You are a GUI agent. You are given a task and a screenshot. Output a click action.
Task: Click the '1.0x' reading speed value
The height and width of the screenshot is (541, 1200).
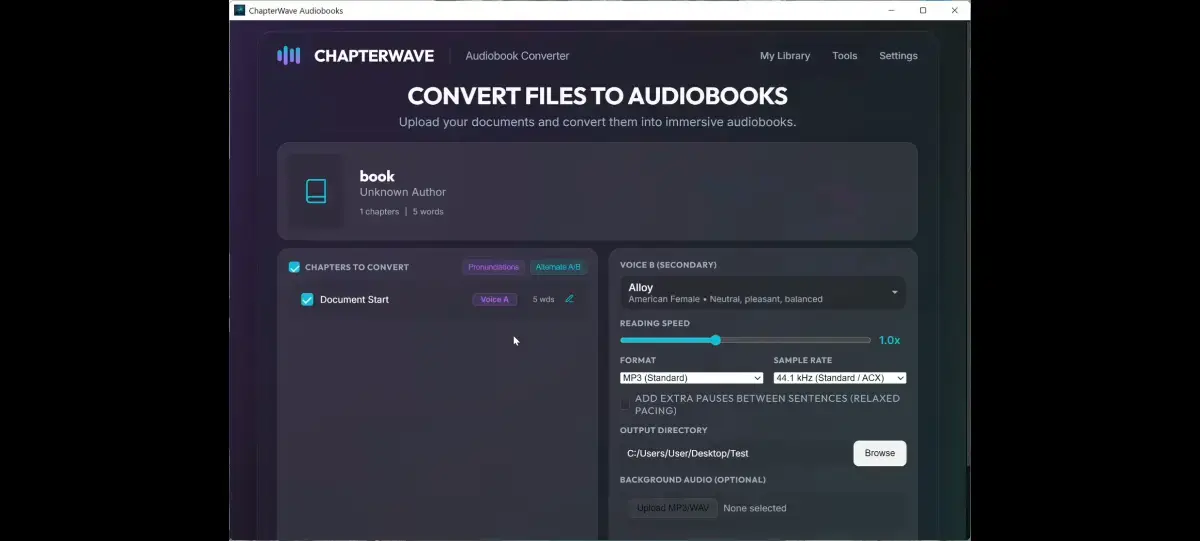(889, 340)
